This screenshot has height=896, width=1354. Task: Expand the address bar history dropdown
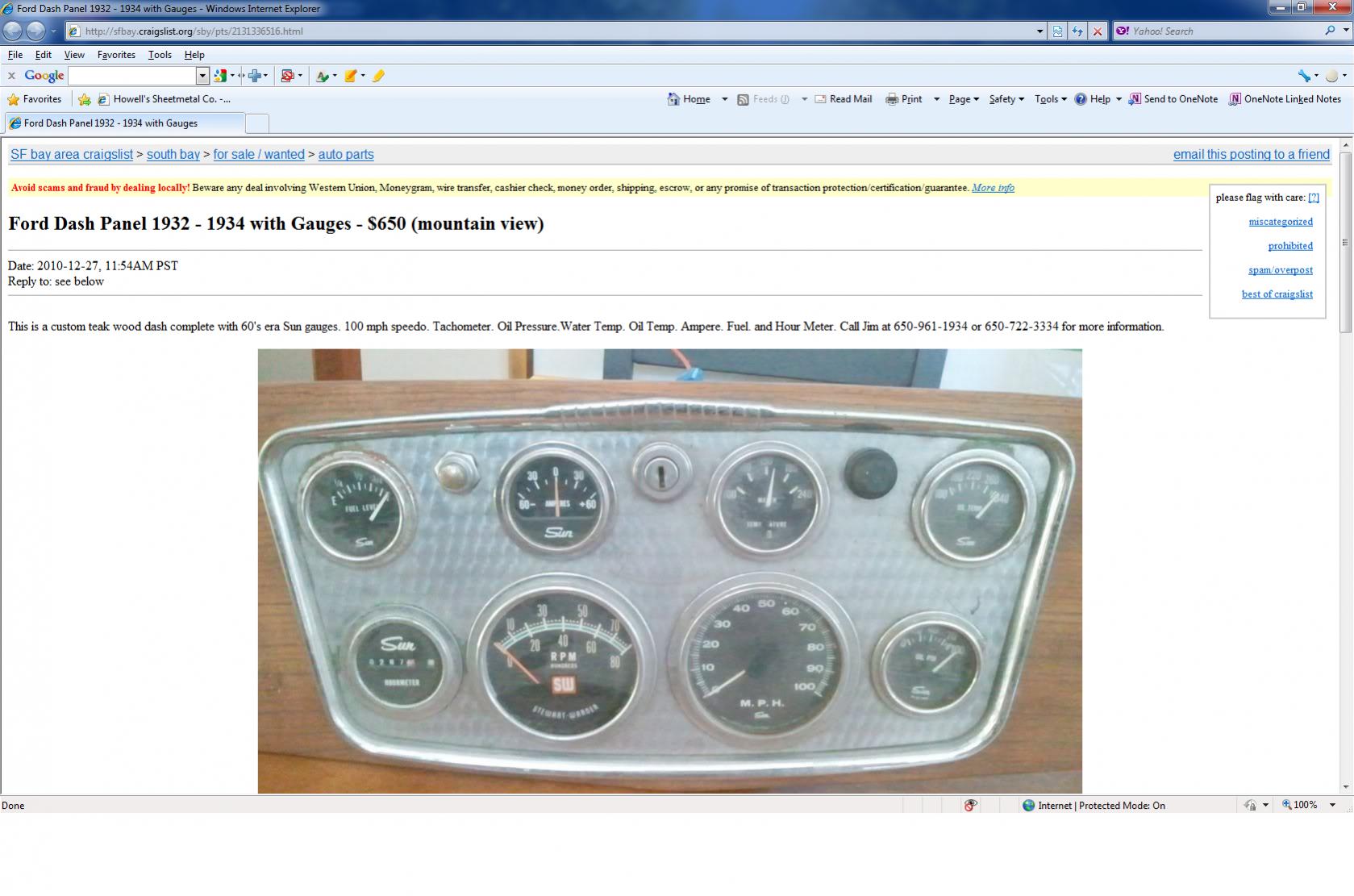[x=1039, y=31]
